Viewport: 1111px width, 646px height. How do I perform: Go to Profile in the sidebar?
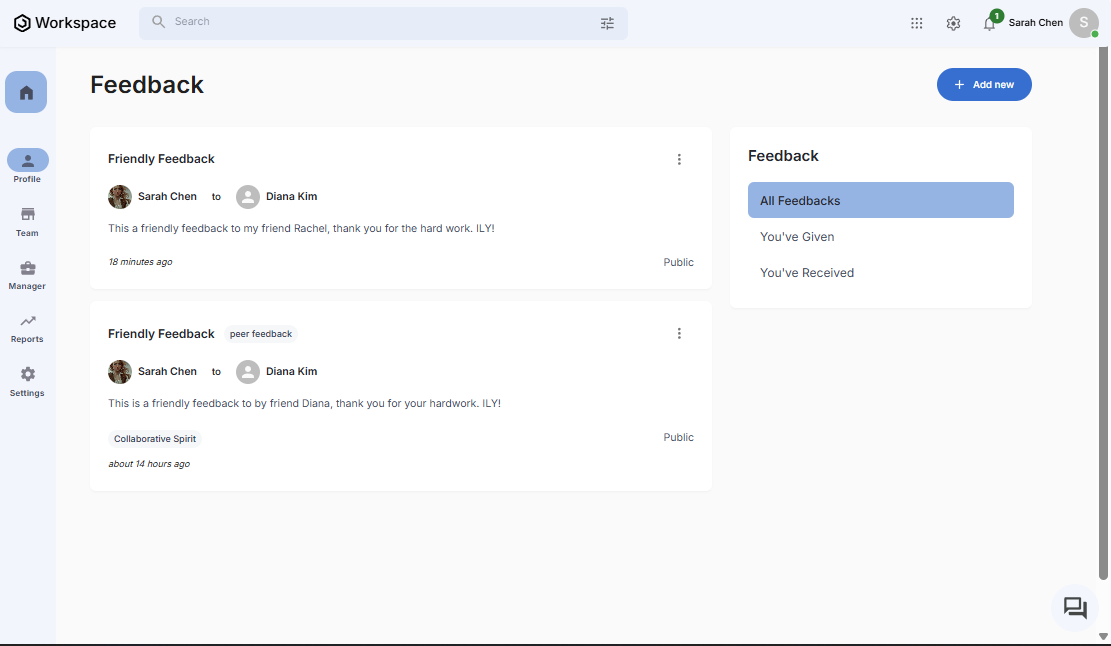[x=27, y=161]
